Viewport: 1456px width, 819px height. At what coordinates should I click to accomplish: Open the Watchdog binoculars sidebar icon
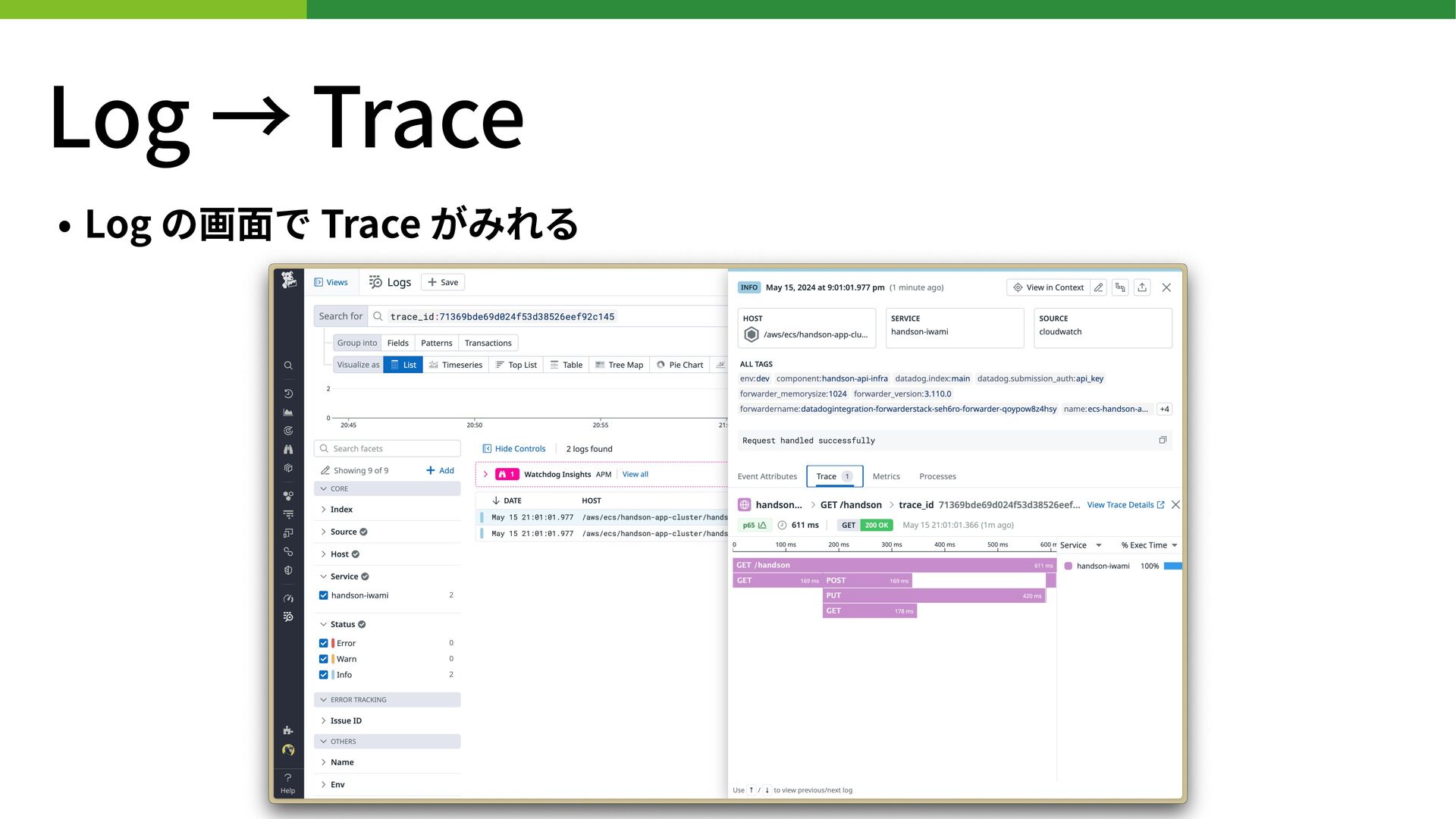(288, 450)
